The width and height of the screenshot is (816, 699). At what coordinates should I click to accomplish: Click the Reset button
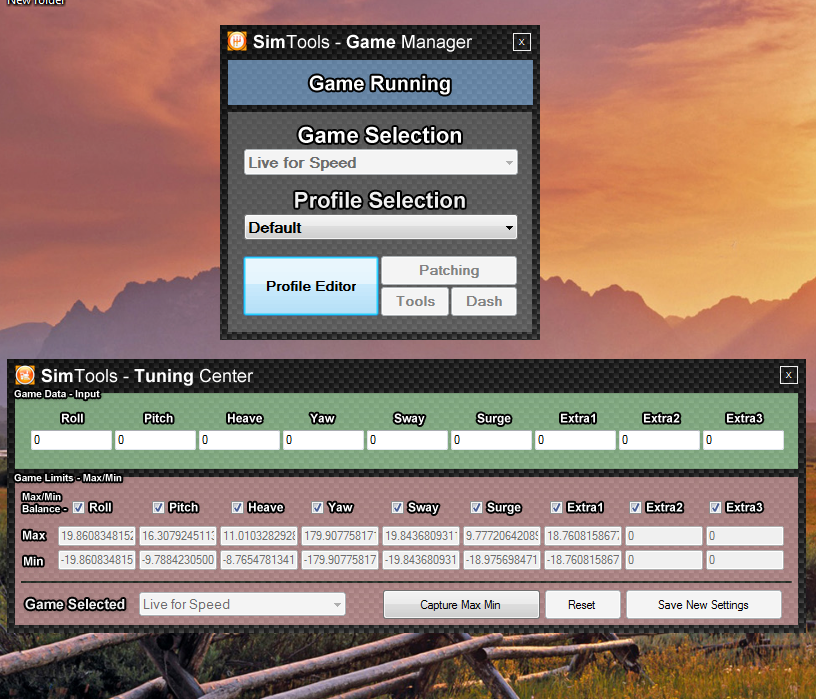pos(583,604)
